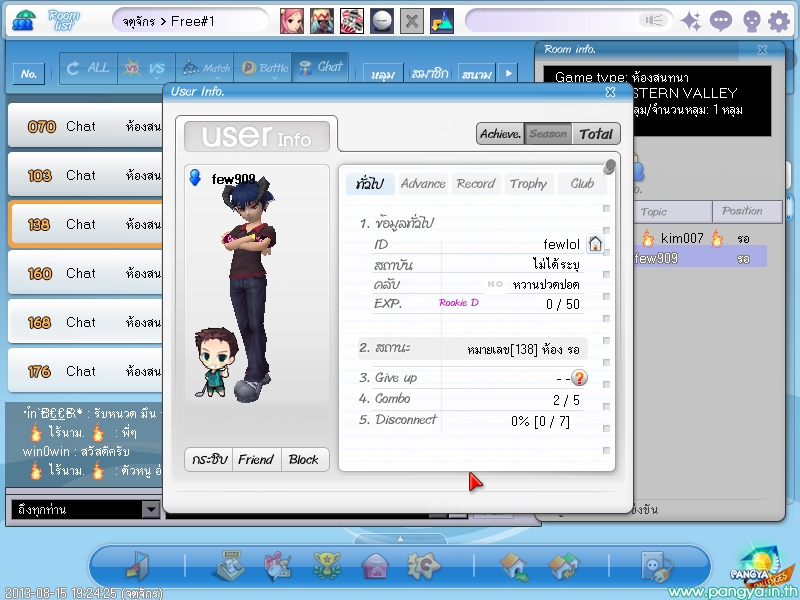Switch to the Record tab
Image resolution: width=800 pixels, height=600 pixels.
pos(476,184)
